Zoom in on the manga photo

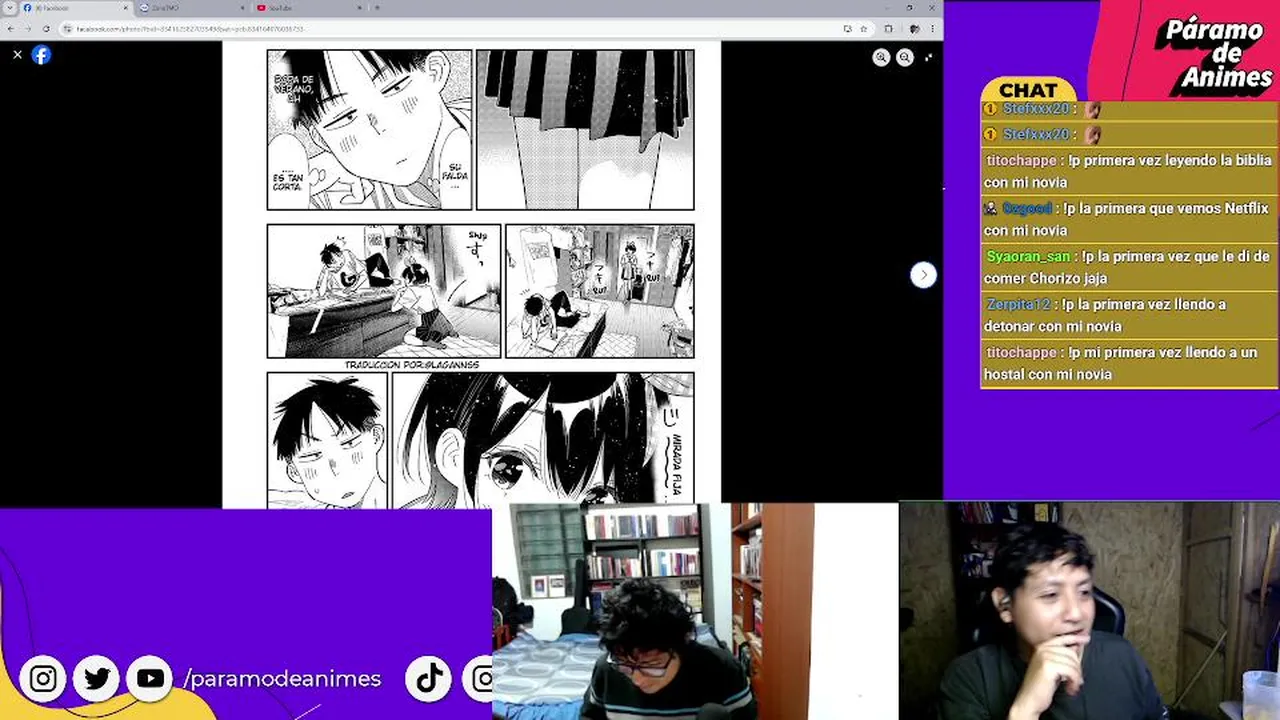click(881, 58)
